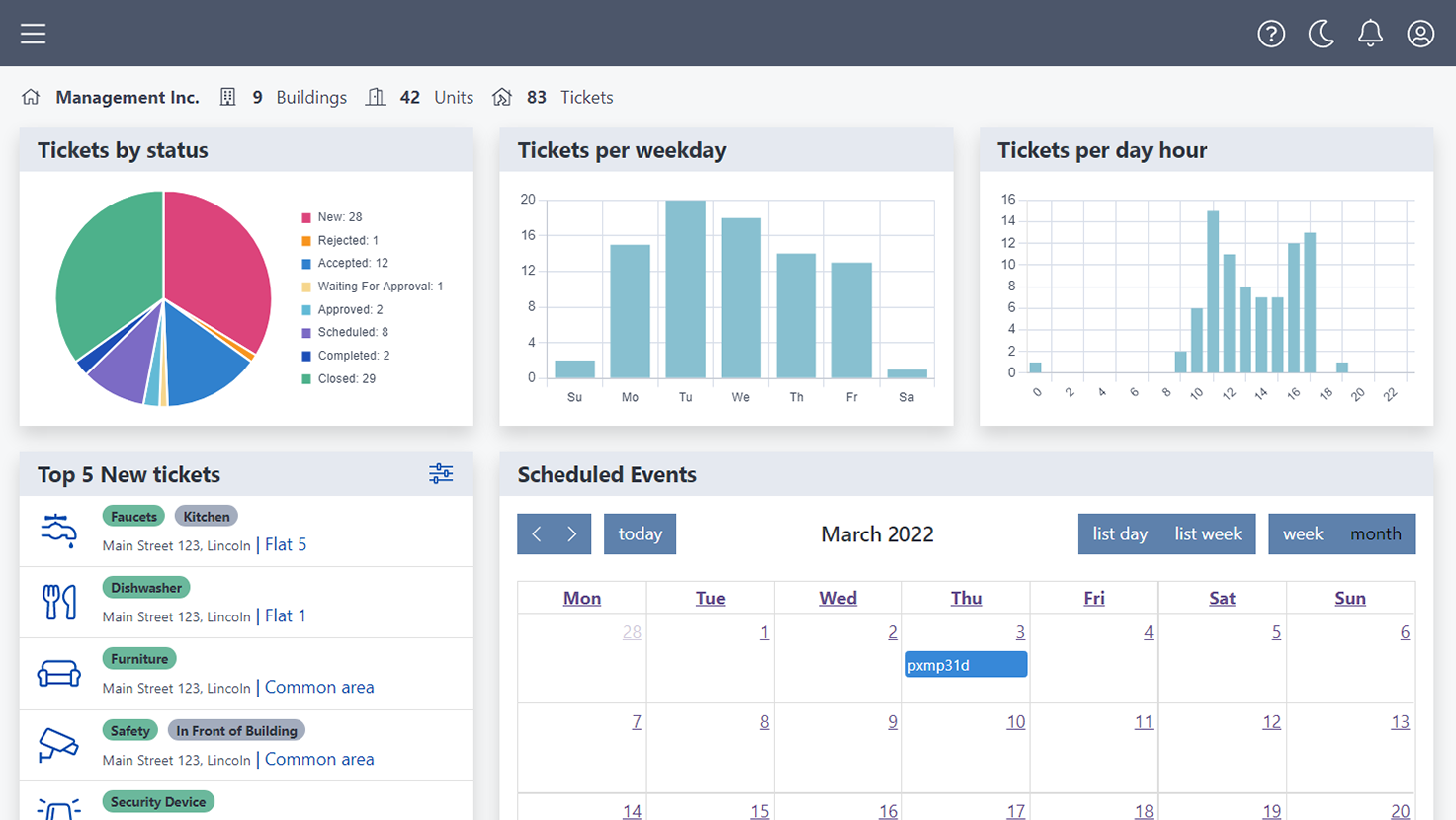Viewport: 1456px width, 820px height.
Task: Switch calendar to list week view
Action: (1208, 533)
